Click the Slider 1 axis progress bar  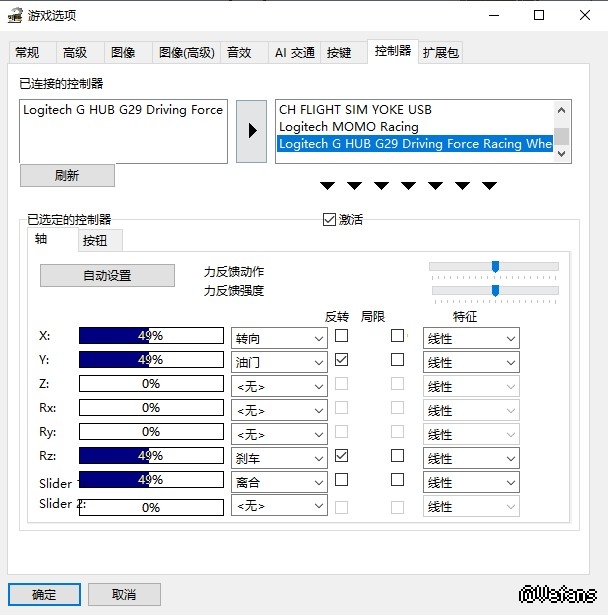click(x=151, y=480)
